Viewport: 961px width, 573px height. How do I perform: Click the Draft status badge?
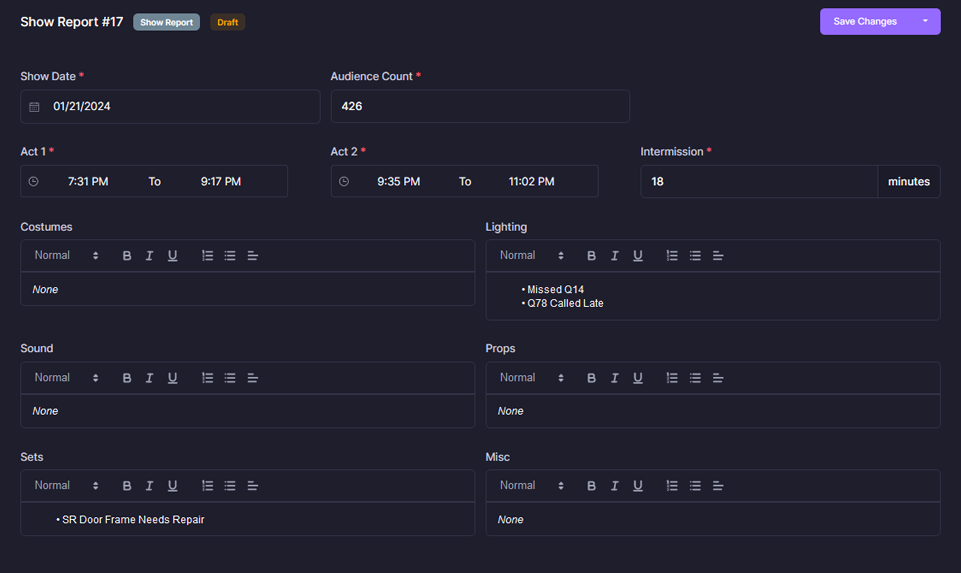click(x=227, y=22)
